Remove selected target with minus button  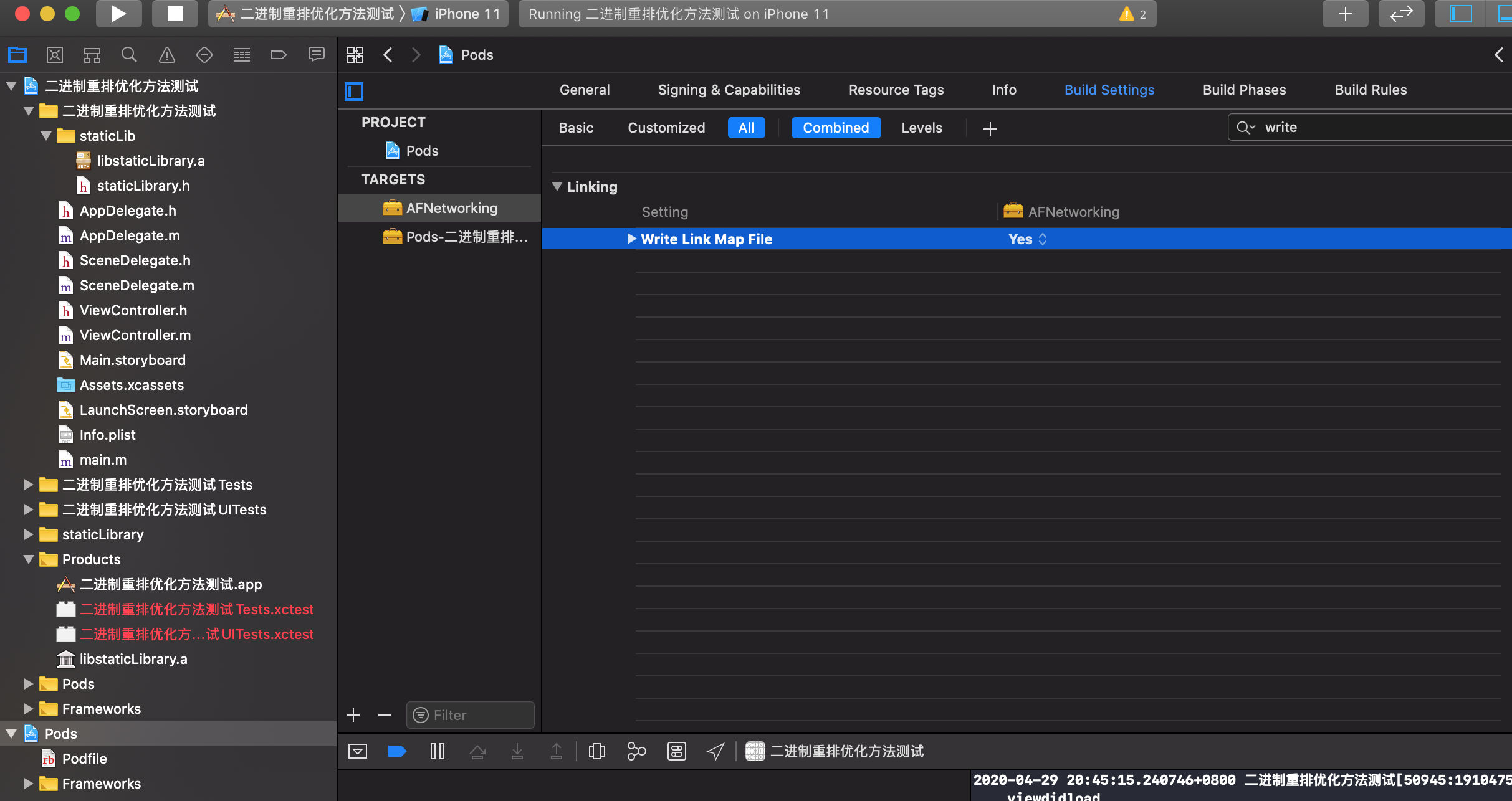coord(385,715)
